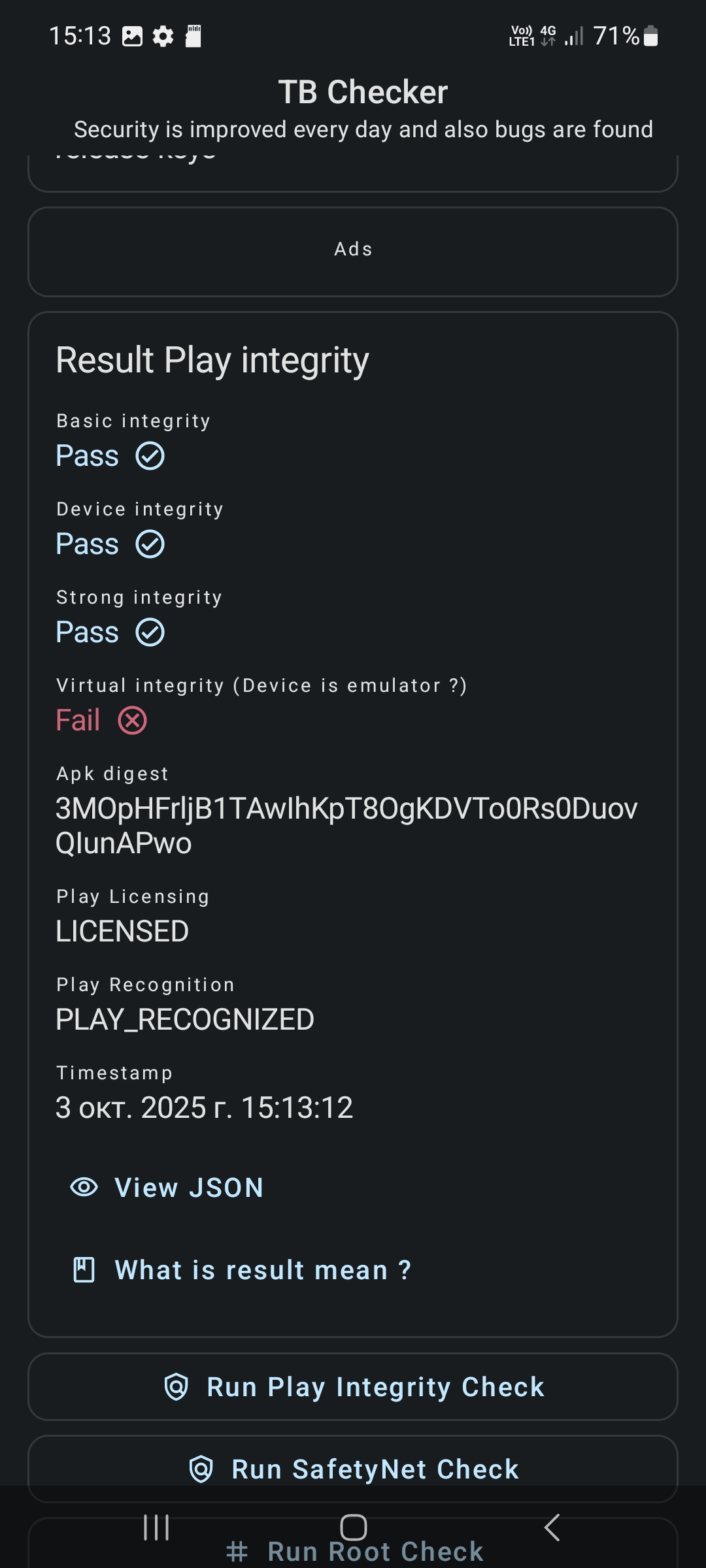
Task: Tap shield icon on SafetyNet Check
Action: pos(201,1469)
